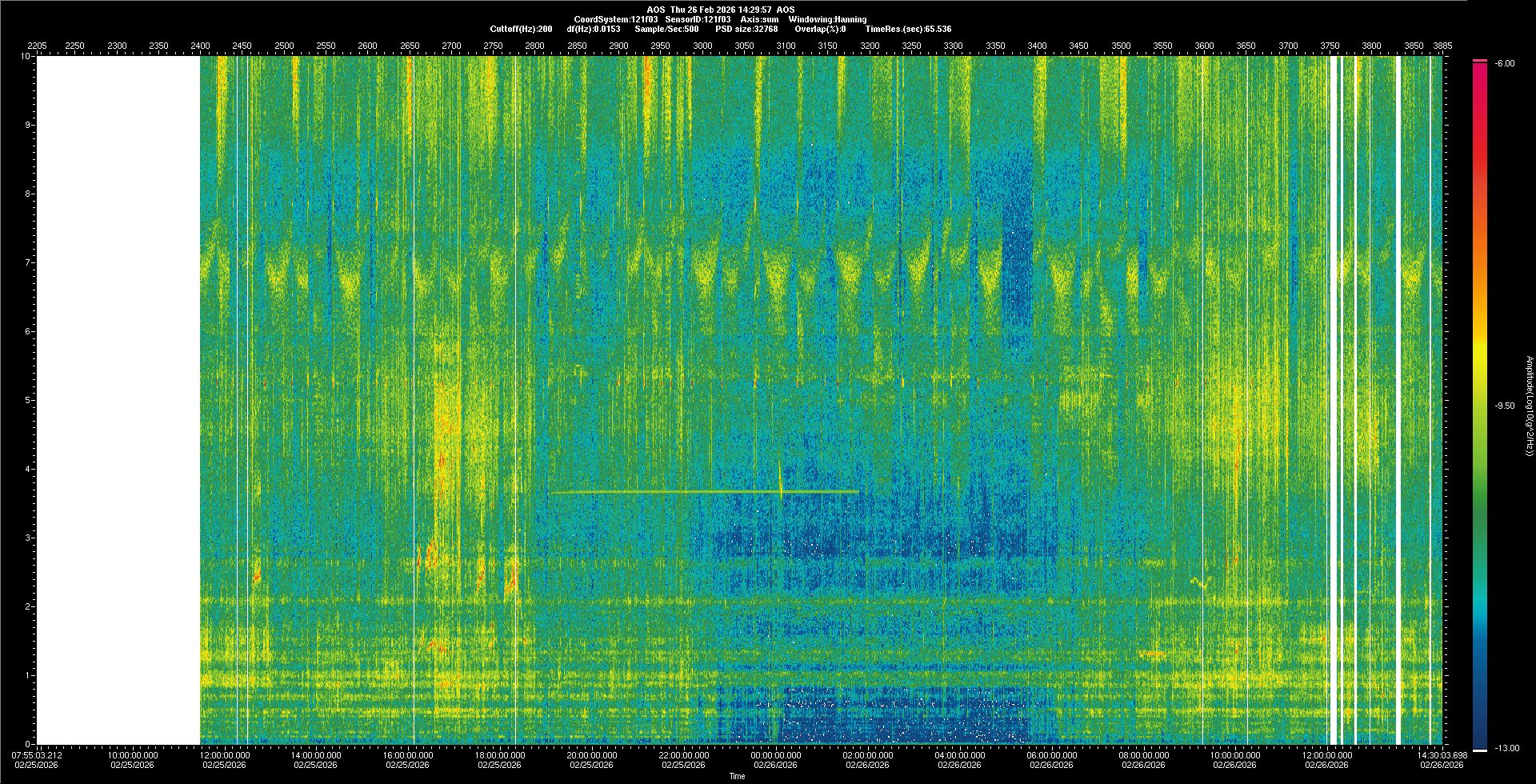Select the "16:00:00.000" time axis label

(409, 755)
